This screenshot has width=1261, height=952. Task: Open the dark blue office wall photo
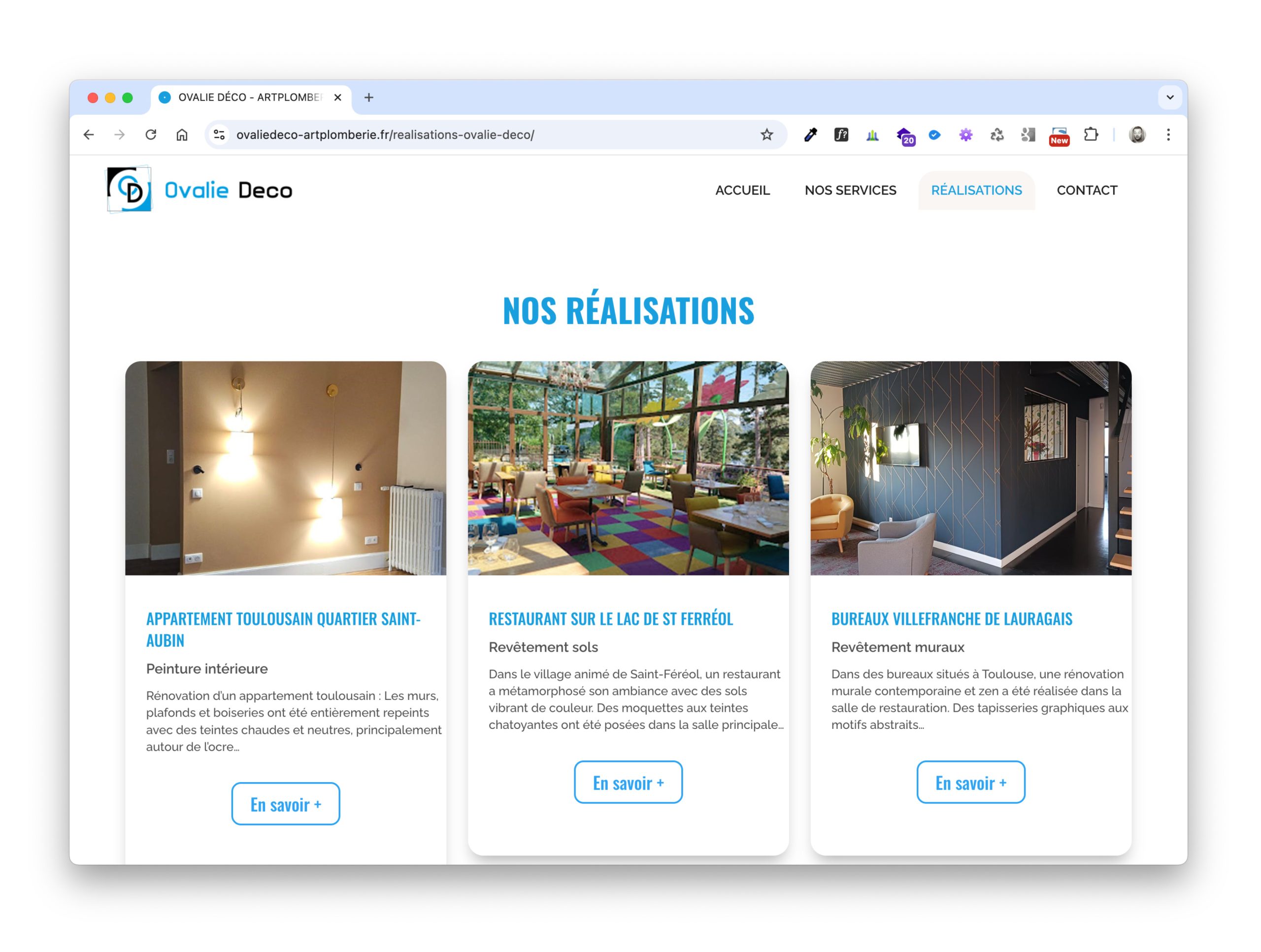coord(971,468)
